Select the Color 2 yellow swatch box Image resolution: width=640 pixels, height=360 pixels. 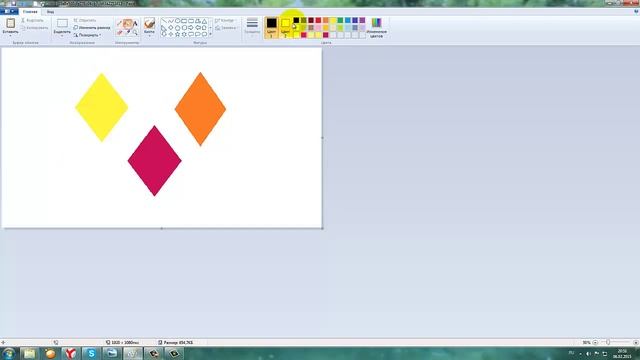285,23
